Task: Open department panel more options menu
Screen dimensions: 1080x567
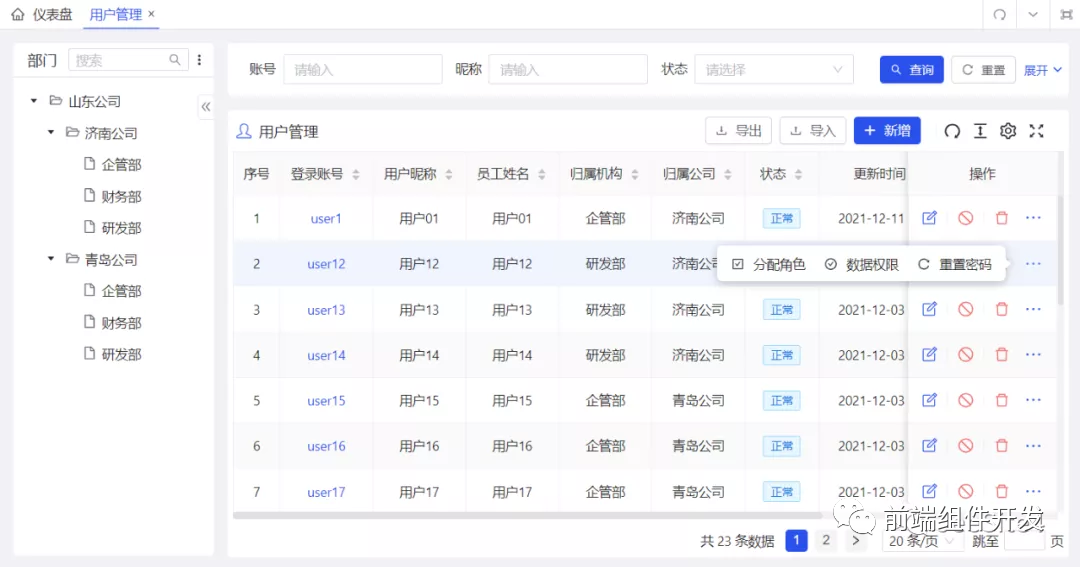Action: pos(200,60)
